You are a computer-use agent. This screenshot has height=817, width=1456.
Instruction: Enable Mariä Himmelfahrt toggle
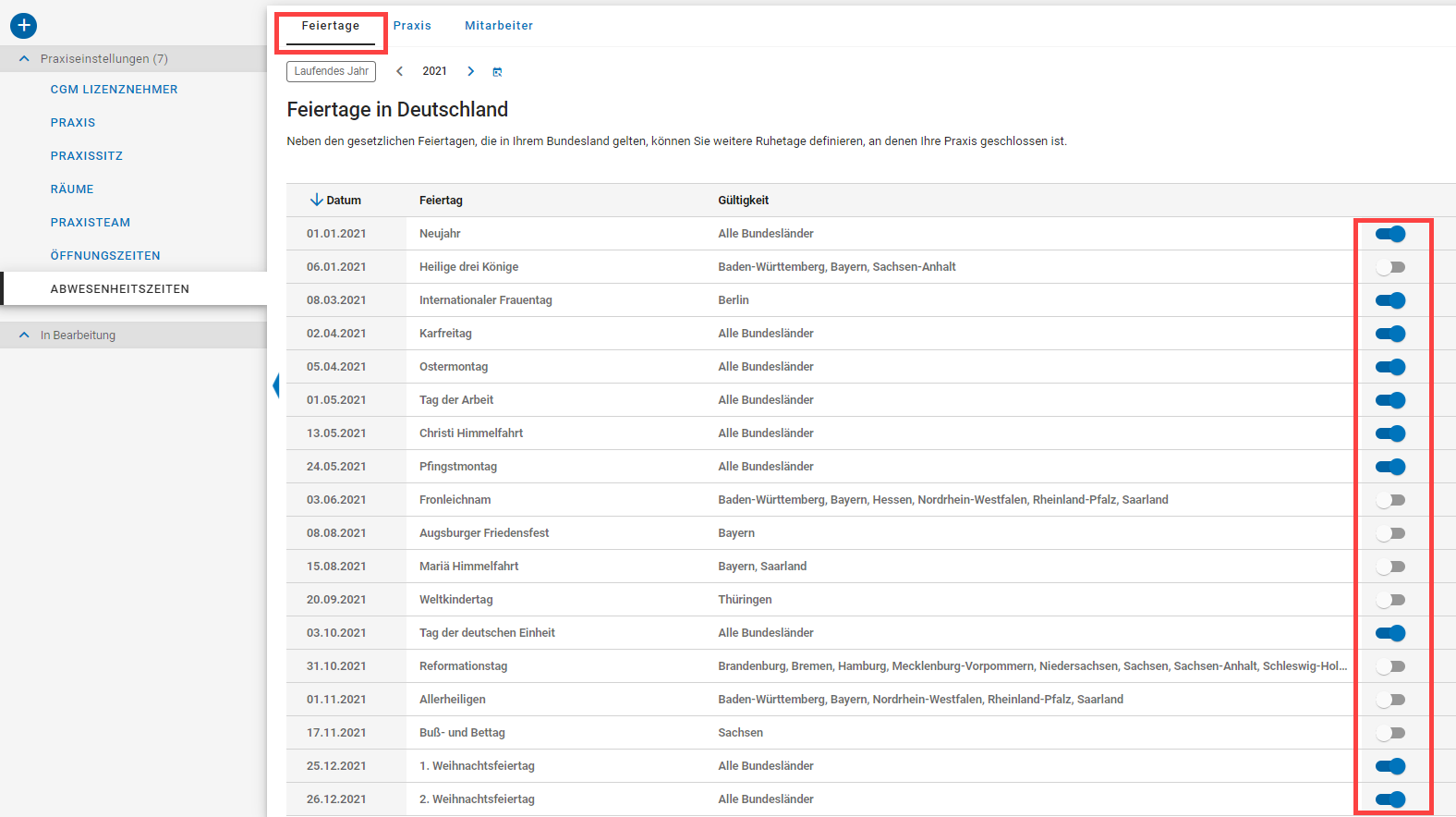[1390, 567]
